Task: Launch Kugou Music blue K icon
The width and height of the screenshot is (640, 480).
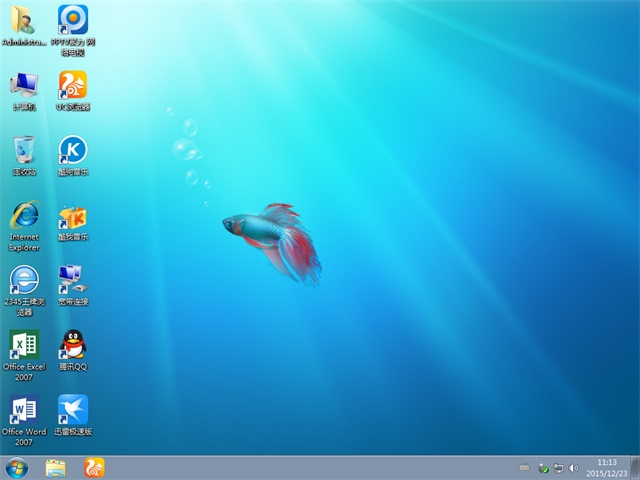Action: (73, 150)
